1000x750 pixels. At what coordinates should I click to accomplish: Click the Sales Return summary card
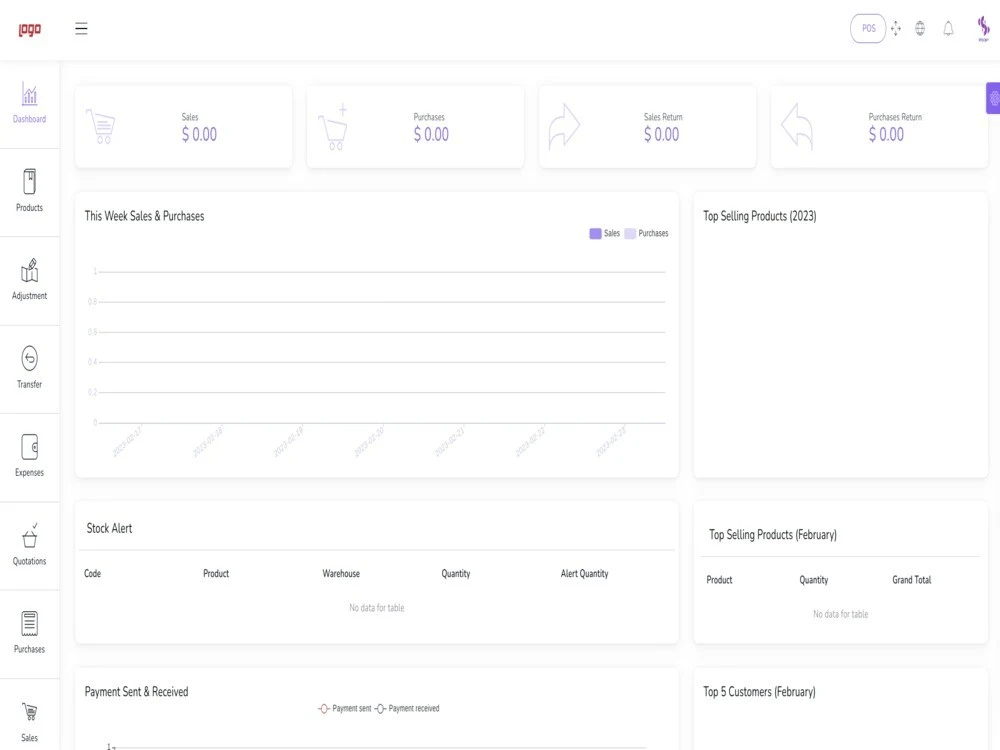click(647, 126)
